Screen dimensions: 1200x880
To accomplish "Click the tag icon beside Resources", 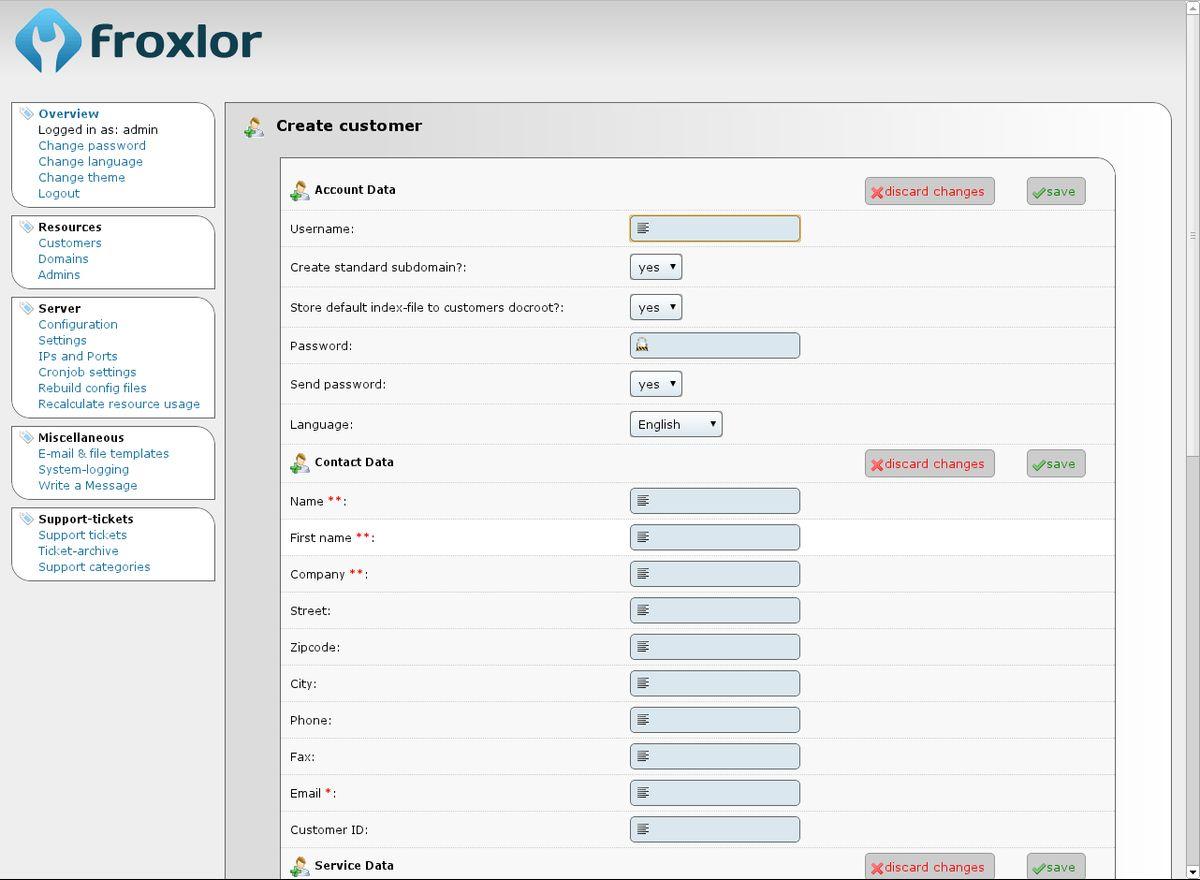I will click(28, 226).
